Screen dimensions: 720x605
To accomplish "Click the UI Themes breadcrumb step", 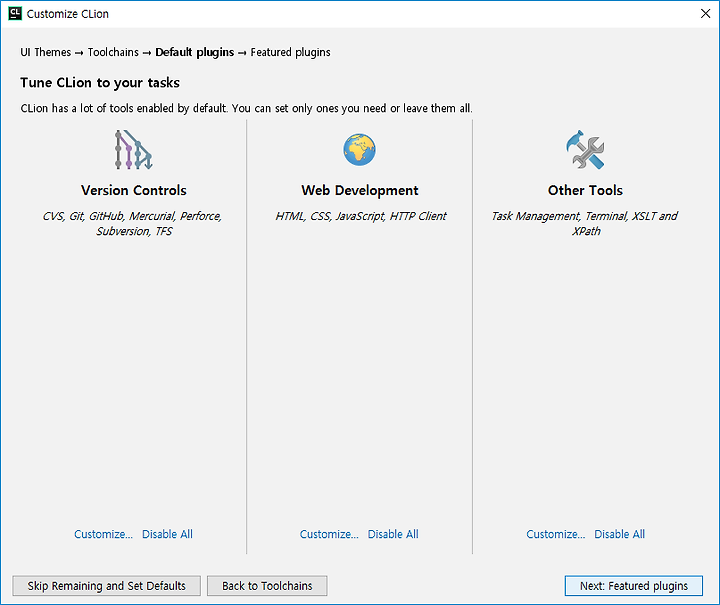I will pos(45,52).
